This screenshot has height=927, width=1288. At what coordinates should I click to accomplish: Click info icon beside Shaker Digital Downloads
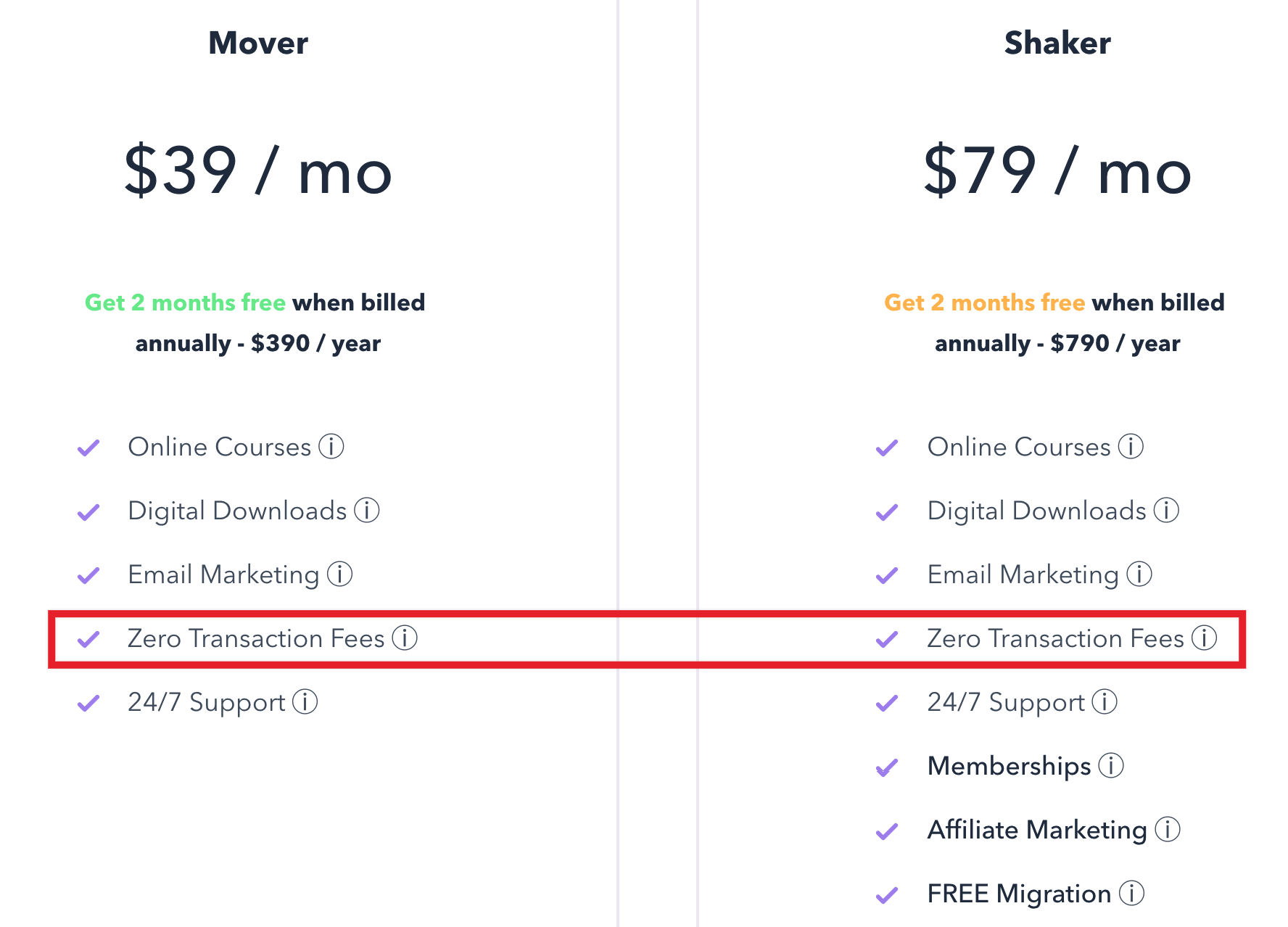point(1166,510)
